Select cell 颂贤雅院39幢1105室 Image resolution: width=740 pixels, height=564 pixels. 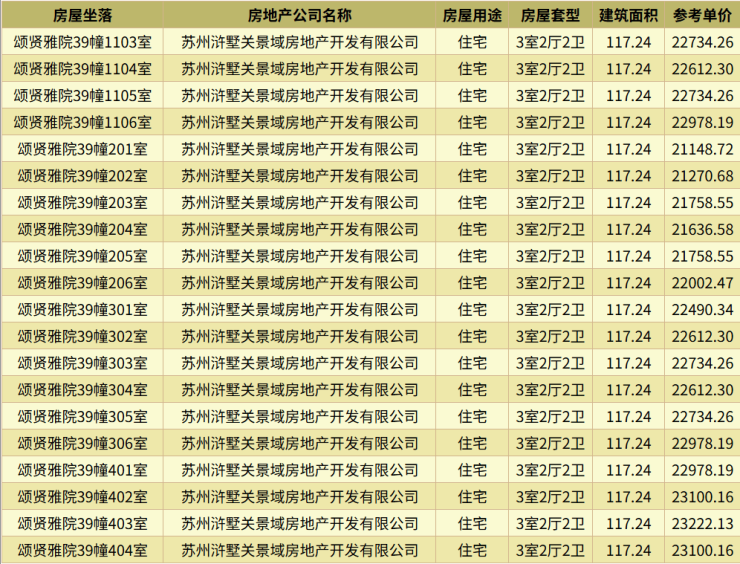coord(83,96)
